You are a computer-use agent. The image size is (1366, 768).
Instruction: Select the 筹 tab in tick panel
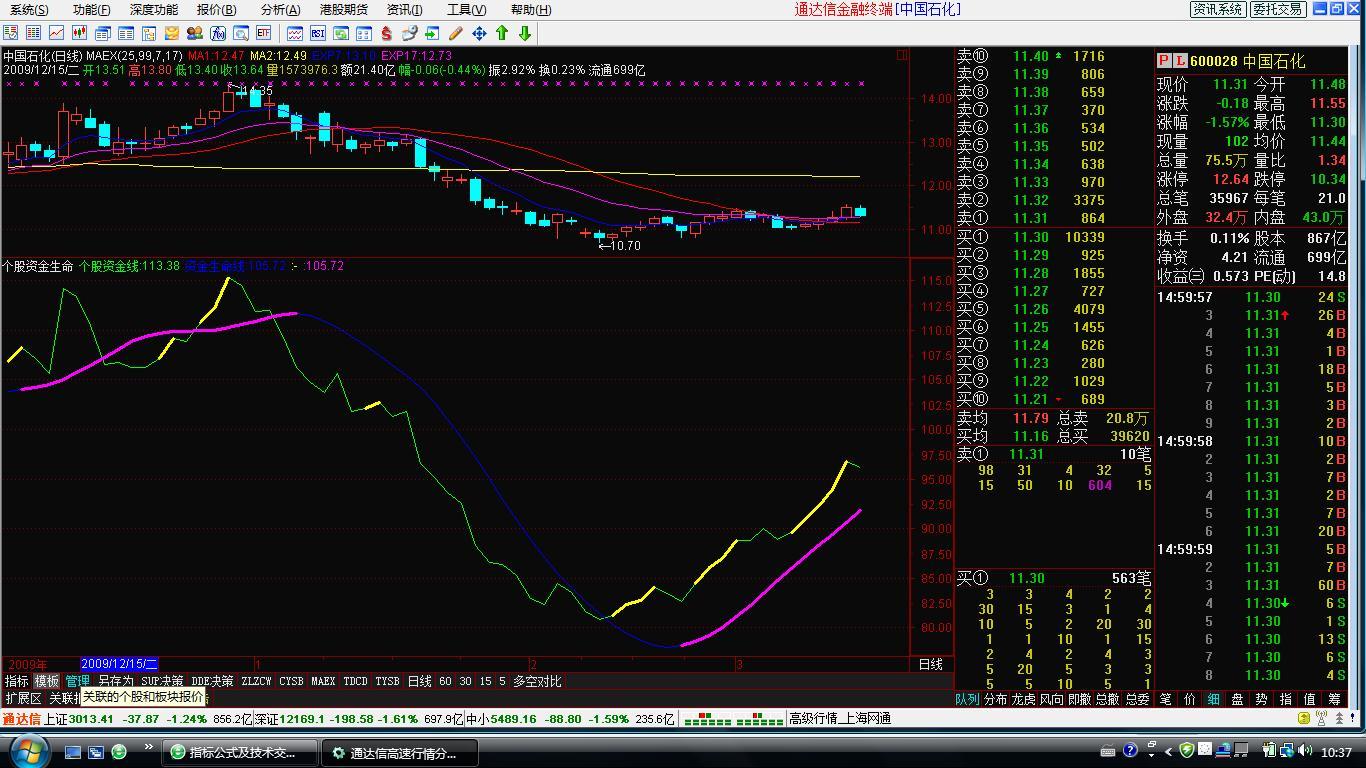tap(1333, 699)
